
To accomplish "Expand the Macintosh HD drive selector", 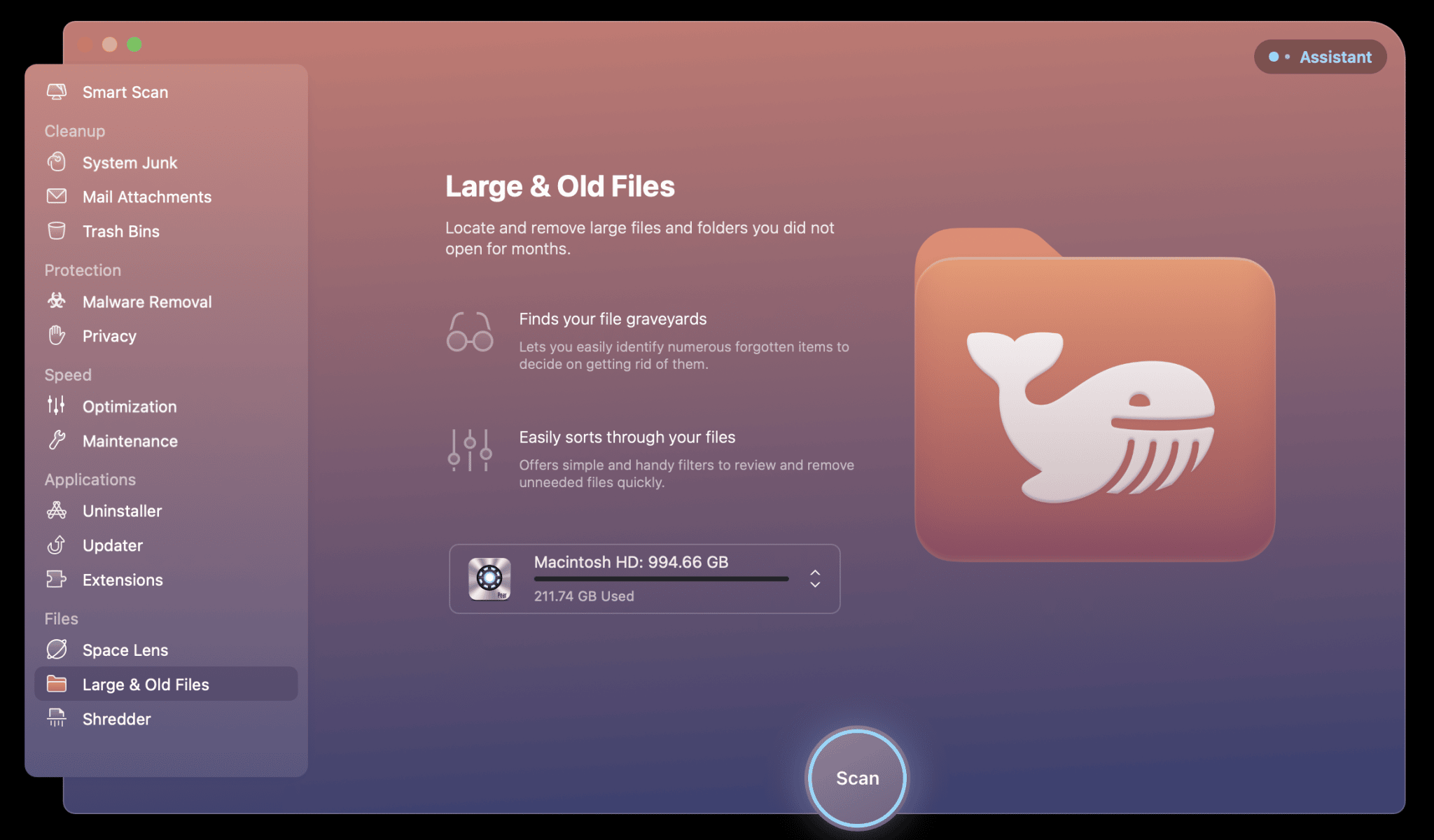I will (816, 578).
